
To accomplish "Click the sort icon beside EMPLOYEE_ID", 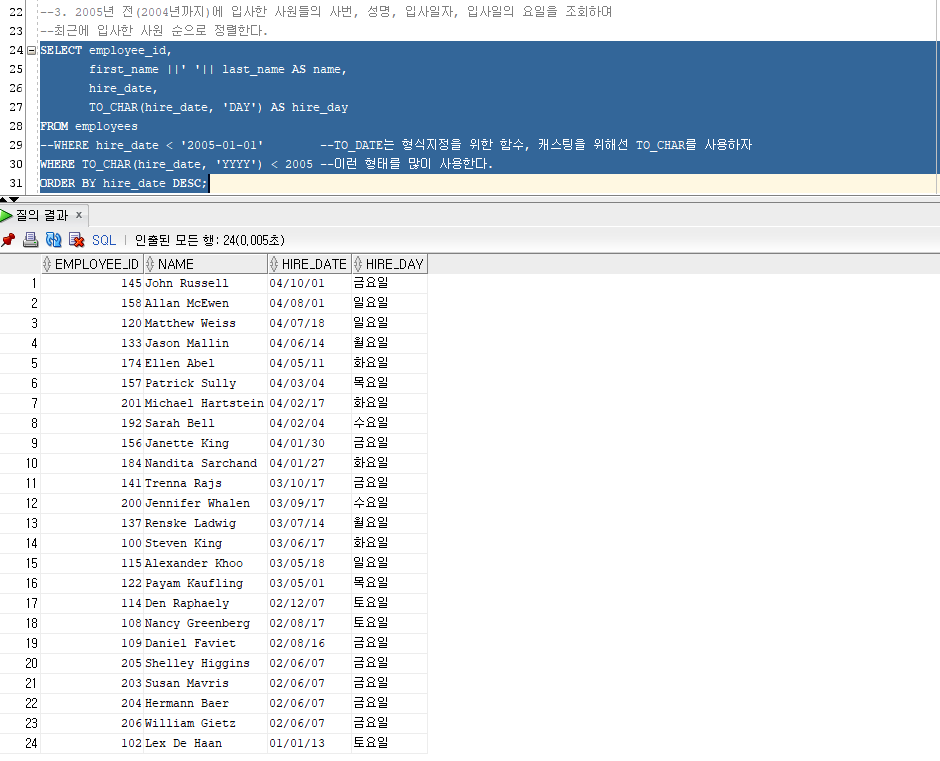I will click(x=47, y=264).
